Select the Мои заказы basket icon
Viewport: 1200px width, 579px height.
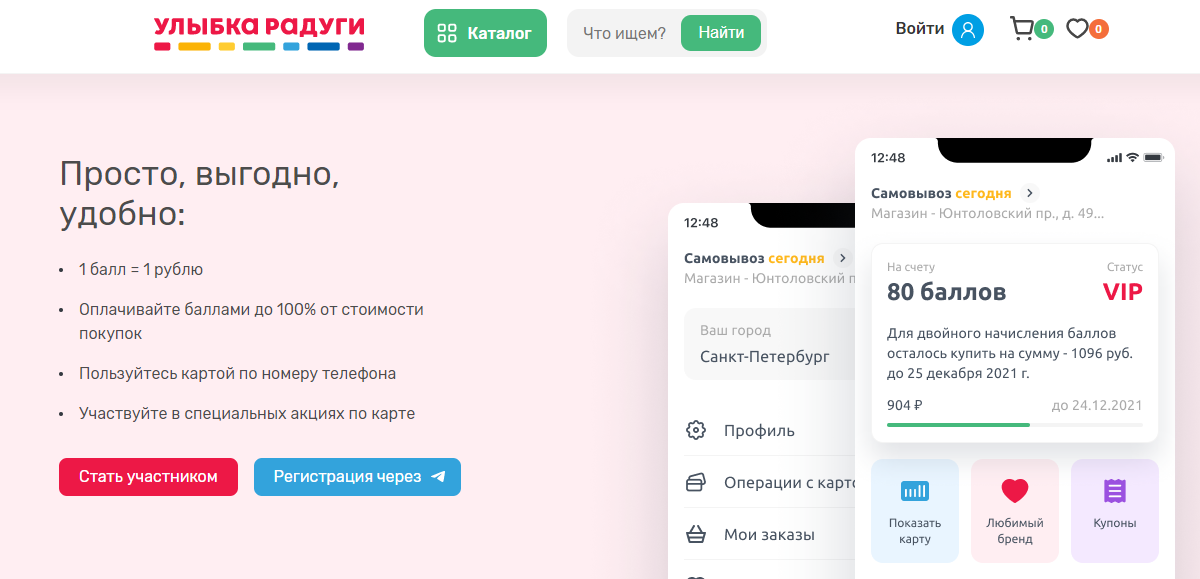tap(697, 533)
